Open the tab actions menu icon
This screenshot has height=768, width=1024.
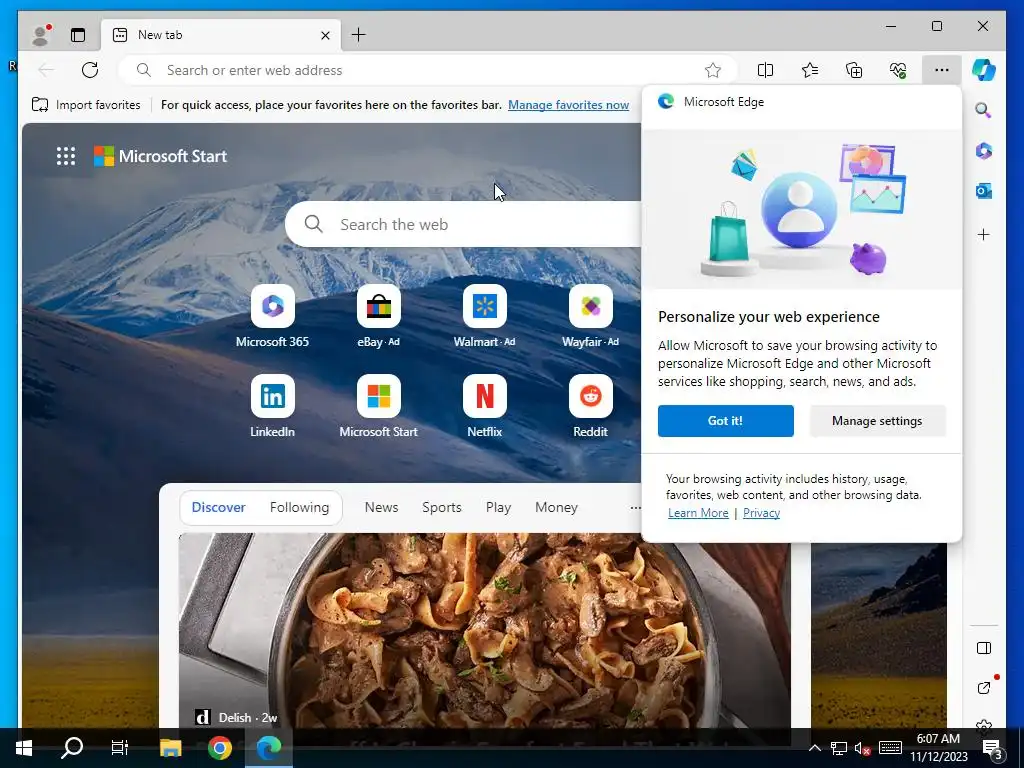click(78, 35)
